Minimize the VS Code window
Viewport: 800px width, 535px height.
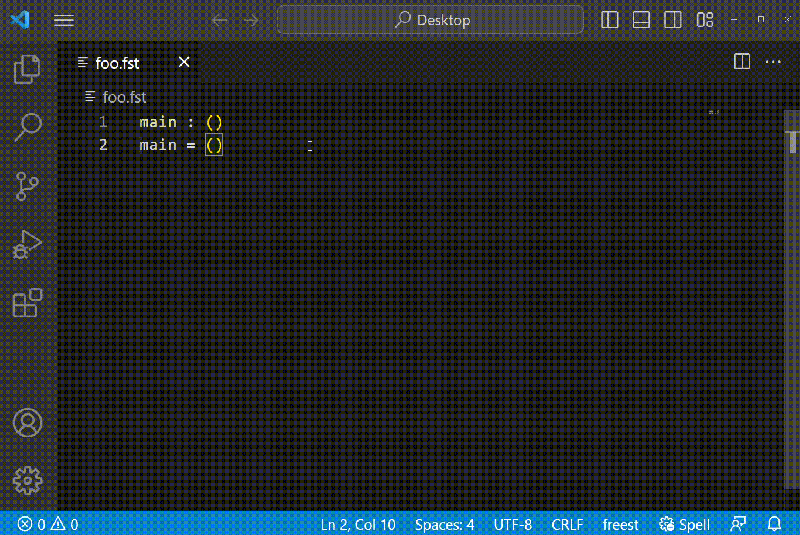pos(734,20)
